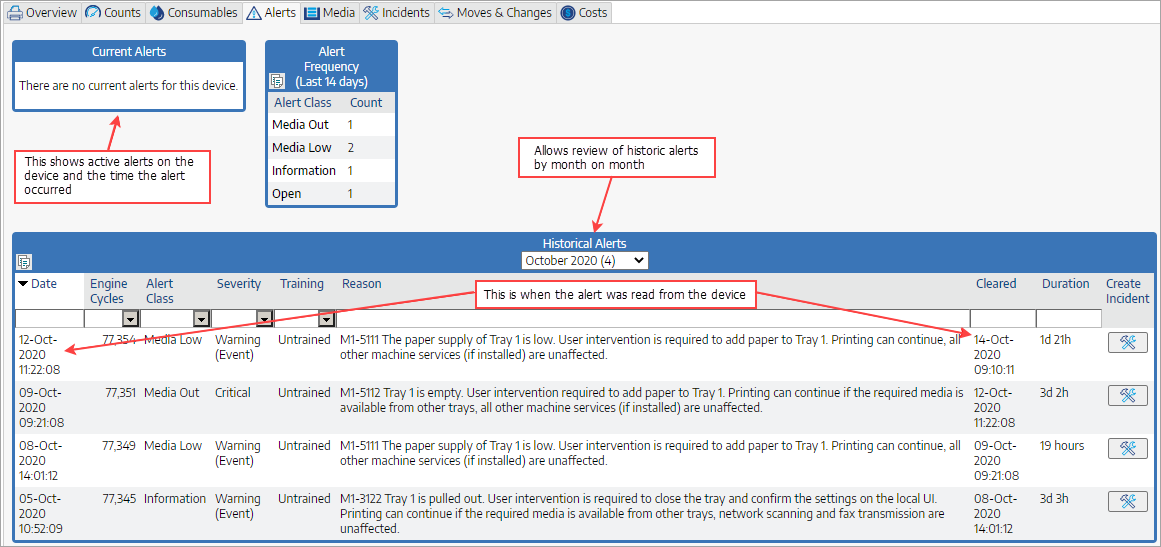Click the Duration filter input field

pyautogui.click(x=1068, y=318)
